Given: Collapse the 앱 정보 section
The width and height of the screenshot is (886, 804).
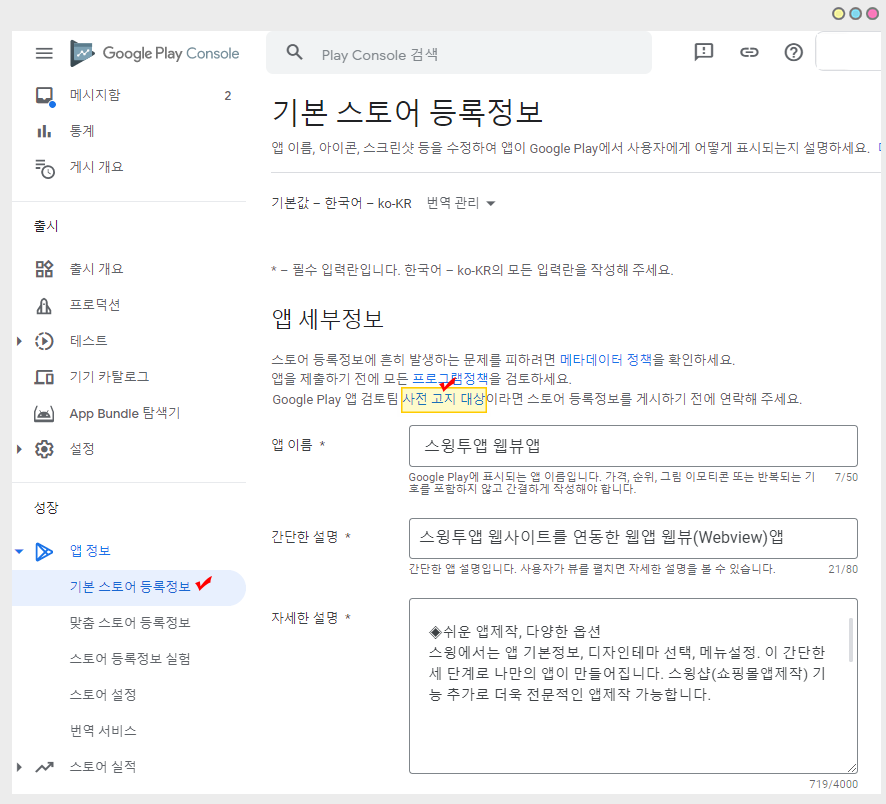Looking at the screenshot, I should coord(19,551).
